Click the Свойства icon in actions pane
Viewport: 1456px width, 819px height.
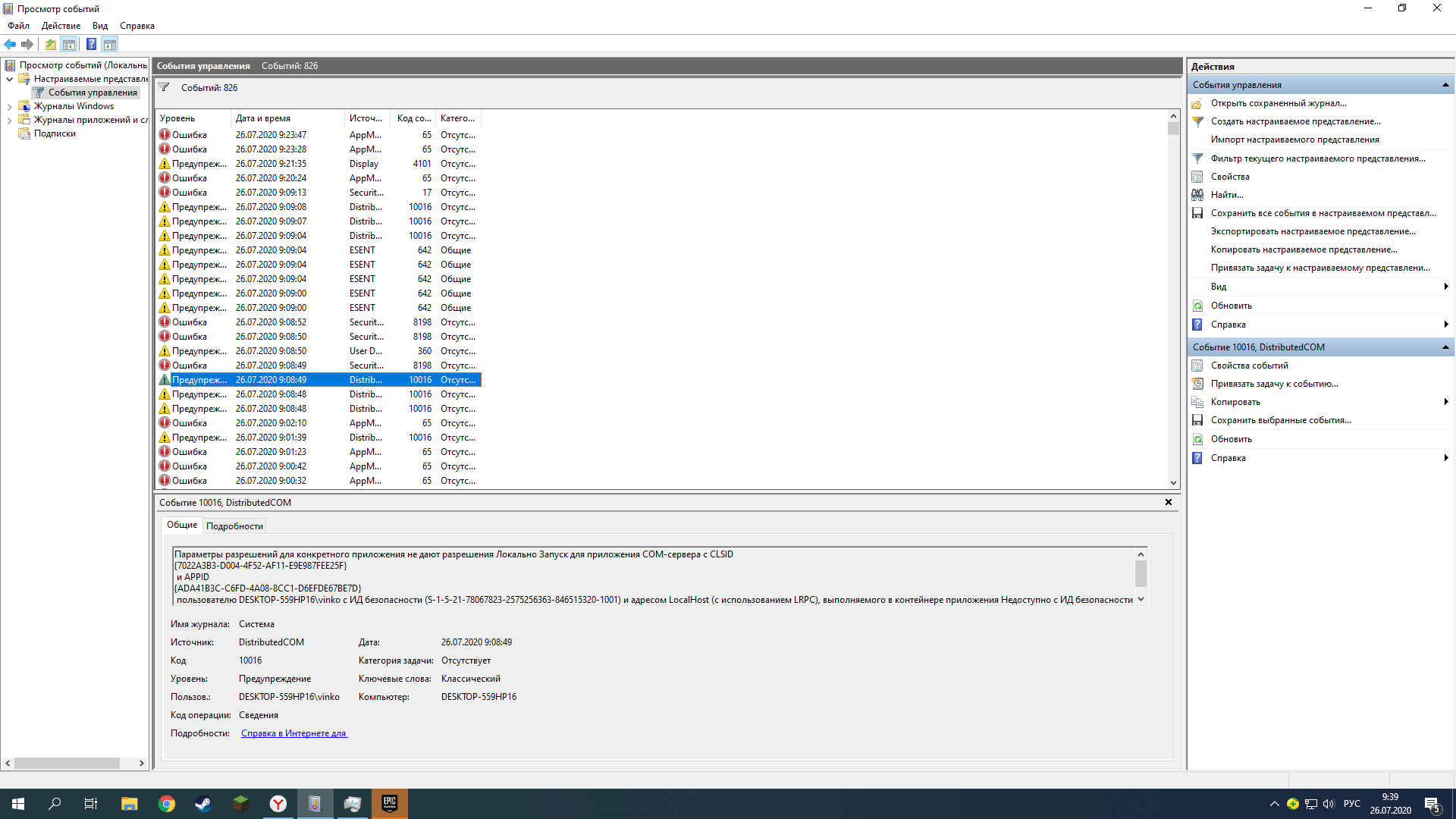1197,177
